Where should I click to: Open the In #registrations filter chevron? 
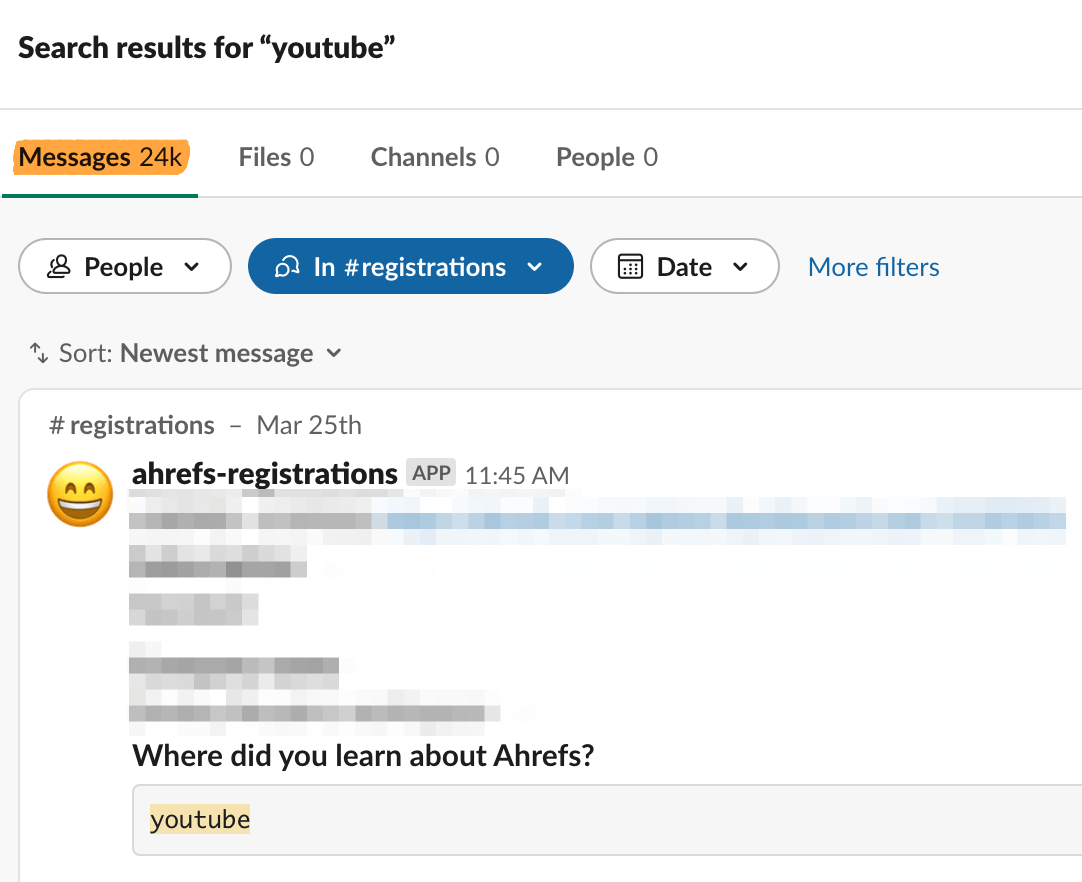[x=534, y=267]
